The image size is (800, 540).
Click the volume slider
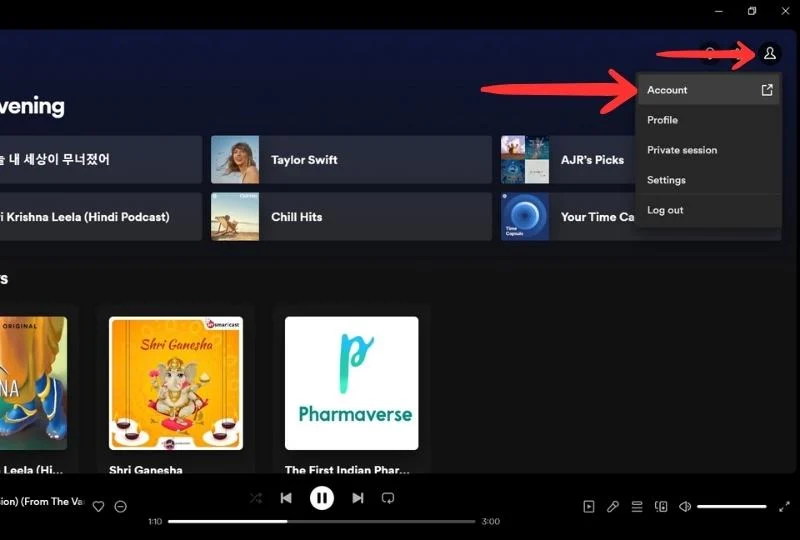[731, 507]
